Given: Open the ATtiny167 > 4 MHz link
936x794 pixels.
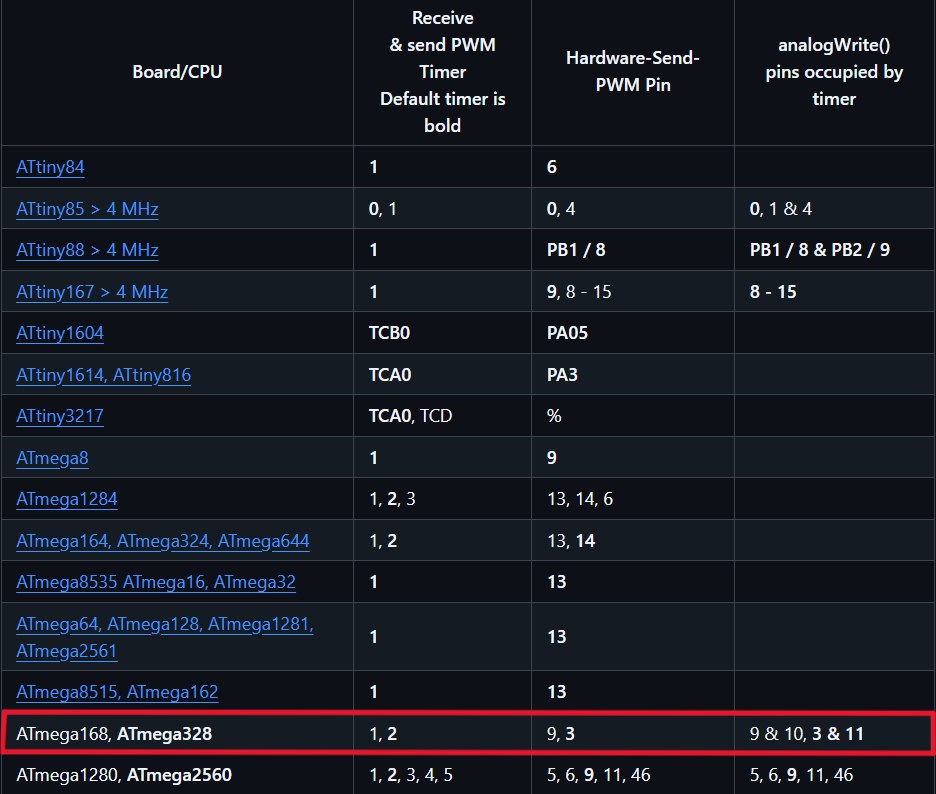Looking at the screenshot, I should click(x=92, y=292).
